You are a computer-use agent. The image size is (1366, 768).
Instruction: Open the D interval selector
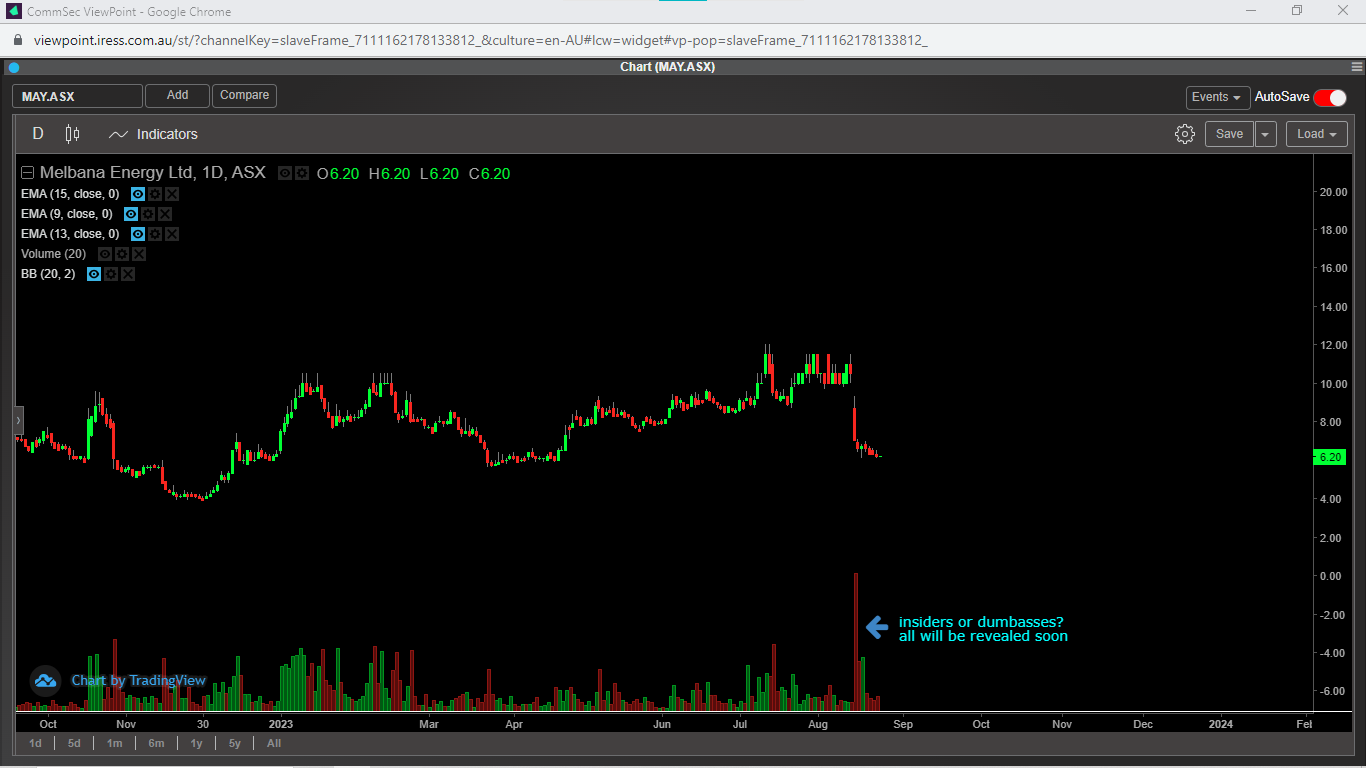[38, 134]
